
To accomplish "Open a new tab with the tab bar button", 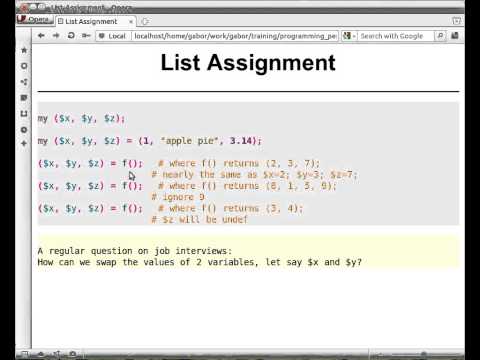I will click(145, 22).
